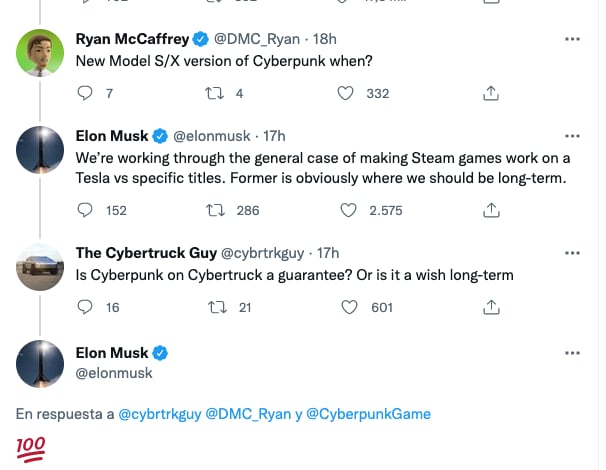Reply to The Cybertruck Guy's tweet
The height and width of the screenshot is (470, 606).
click(x=84, y=308)
